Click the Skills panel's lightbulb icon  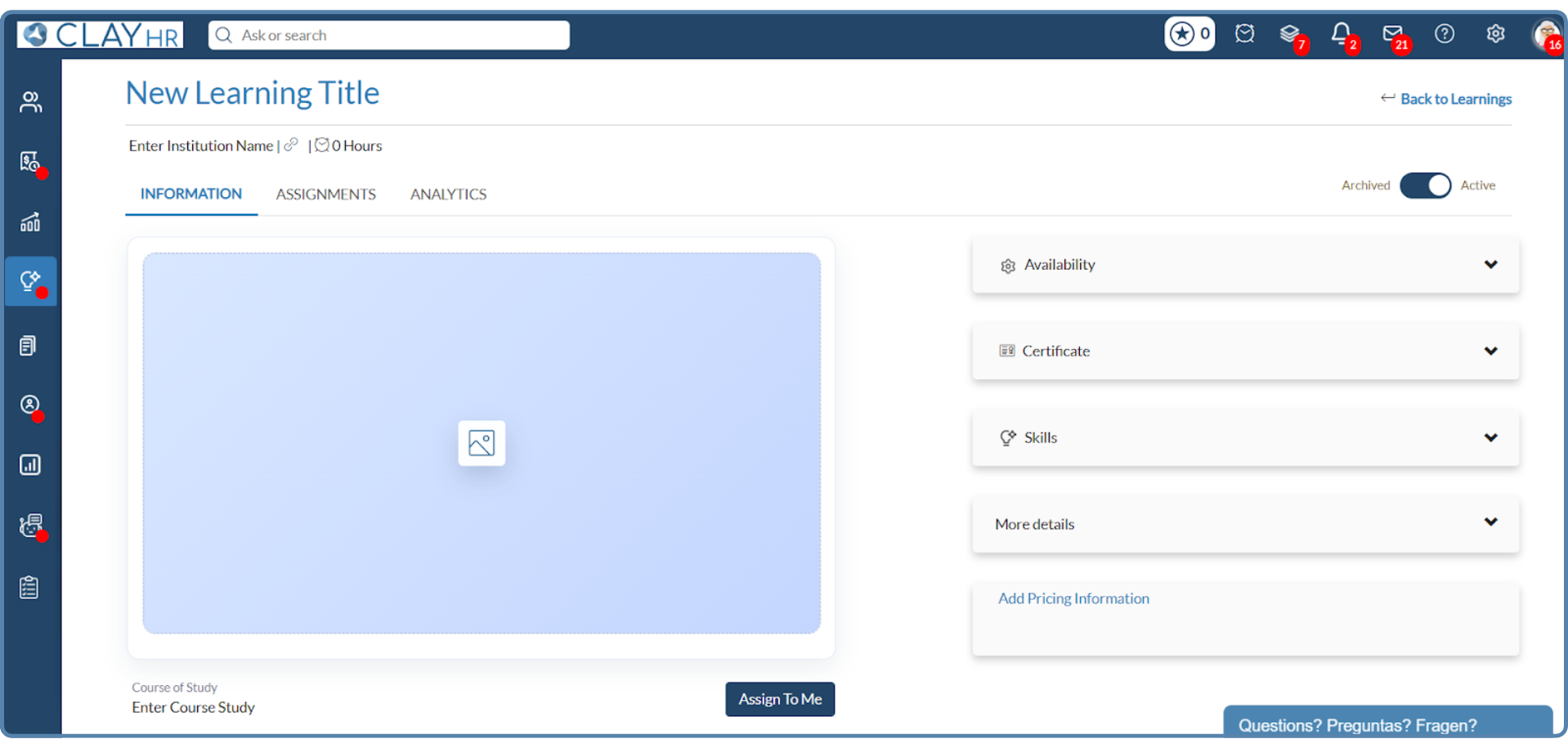coord(1008,437)
